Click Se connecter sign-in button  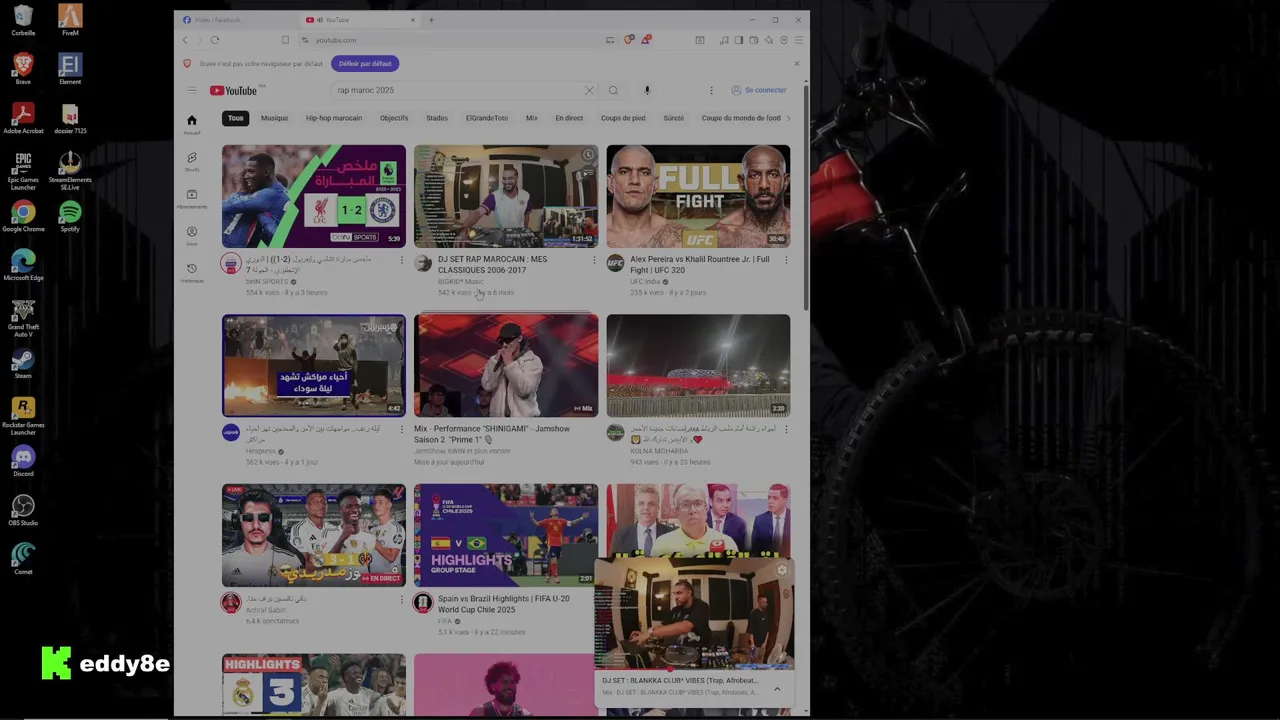coord(759,90)
